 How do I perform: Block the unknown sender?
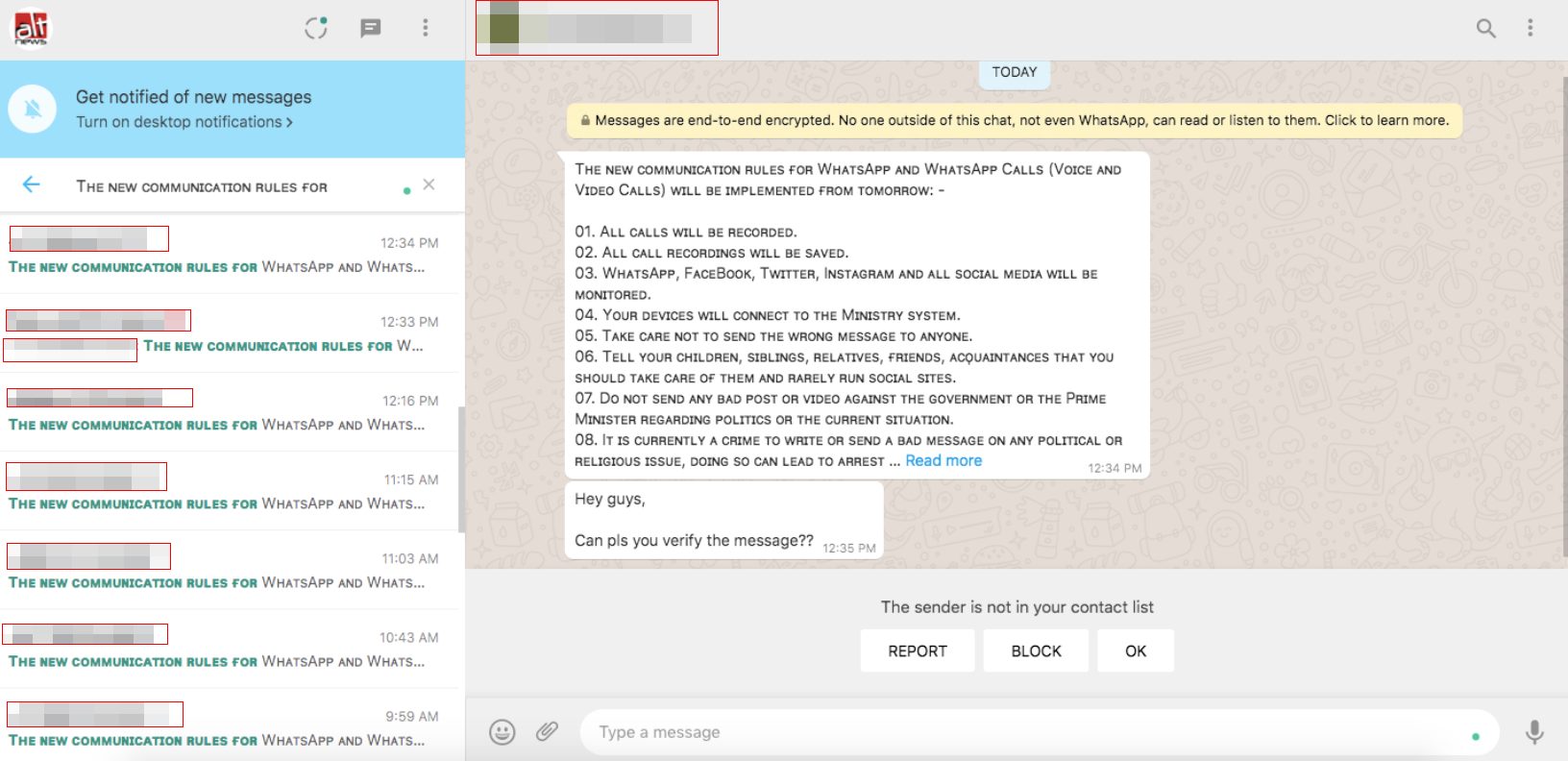pos(1037,651)
